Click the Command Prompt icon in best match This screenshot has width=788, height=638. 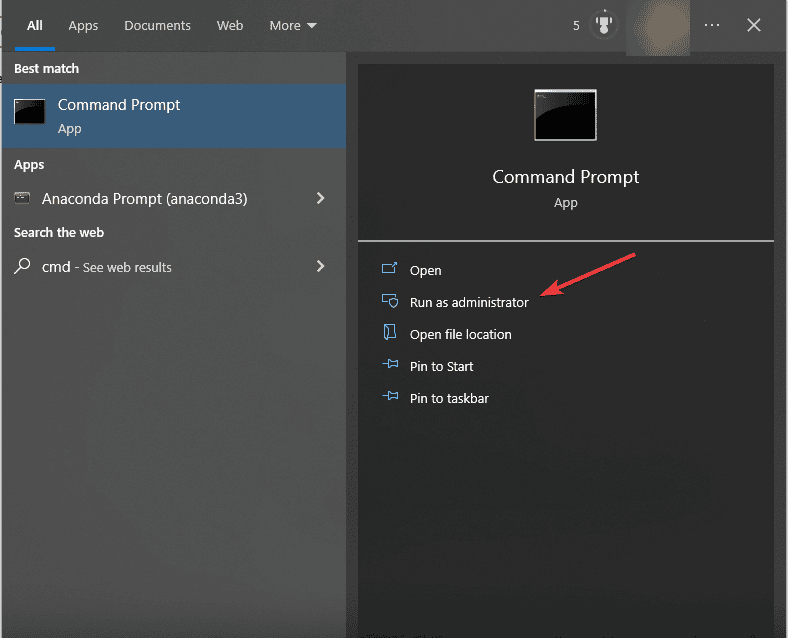tap(30, 112)
